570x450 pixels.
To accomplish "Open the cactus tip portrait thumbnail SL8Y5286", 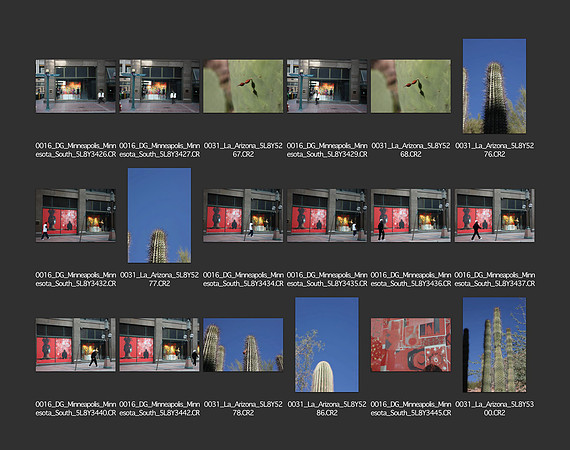I will coord(327,345).
